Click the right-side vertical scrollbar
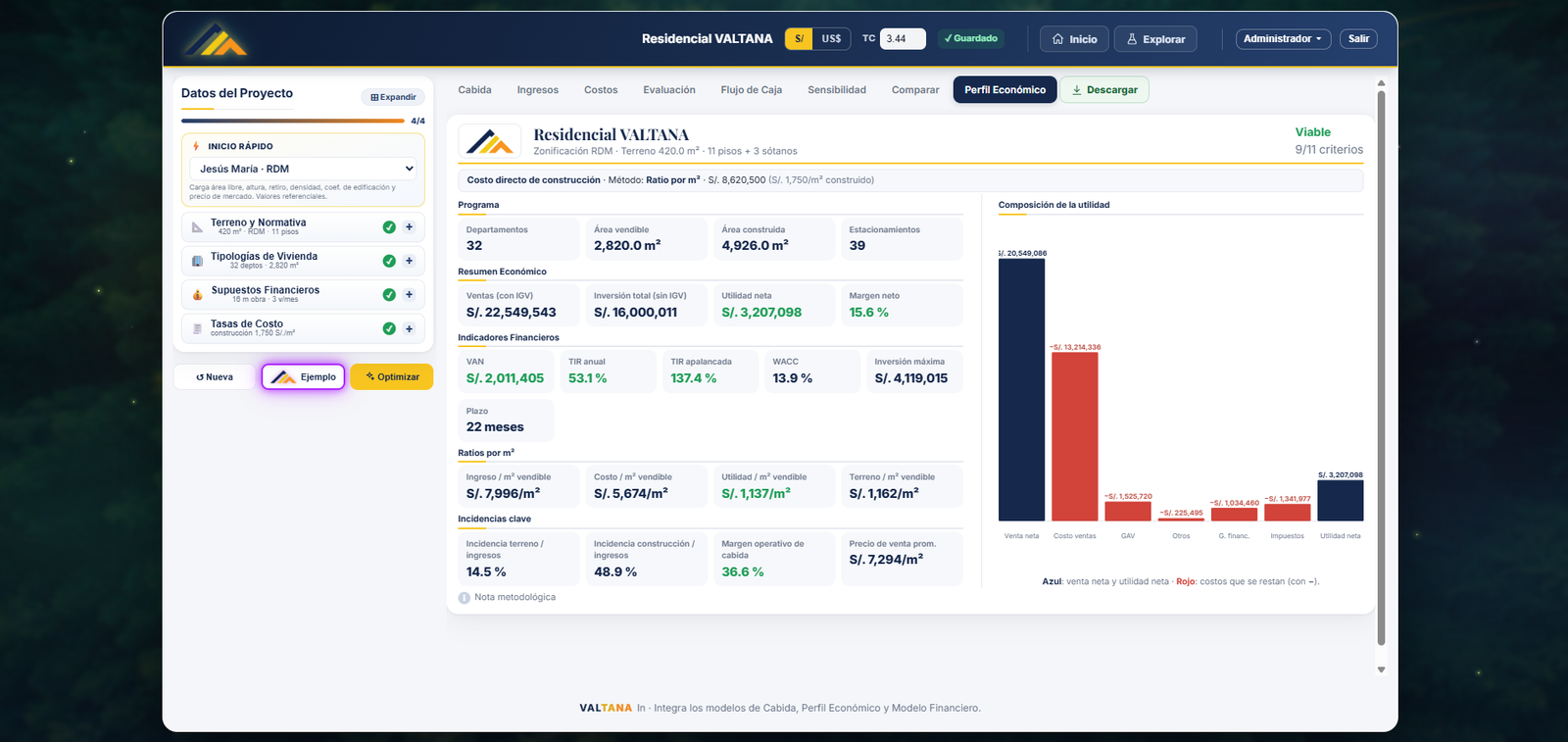Screen dimensions: 1568x742 coord(1382,368)
